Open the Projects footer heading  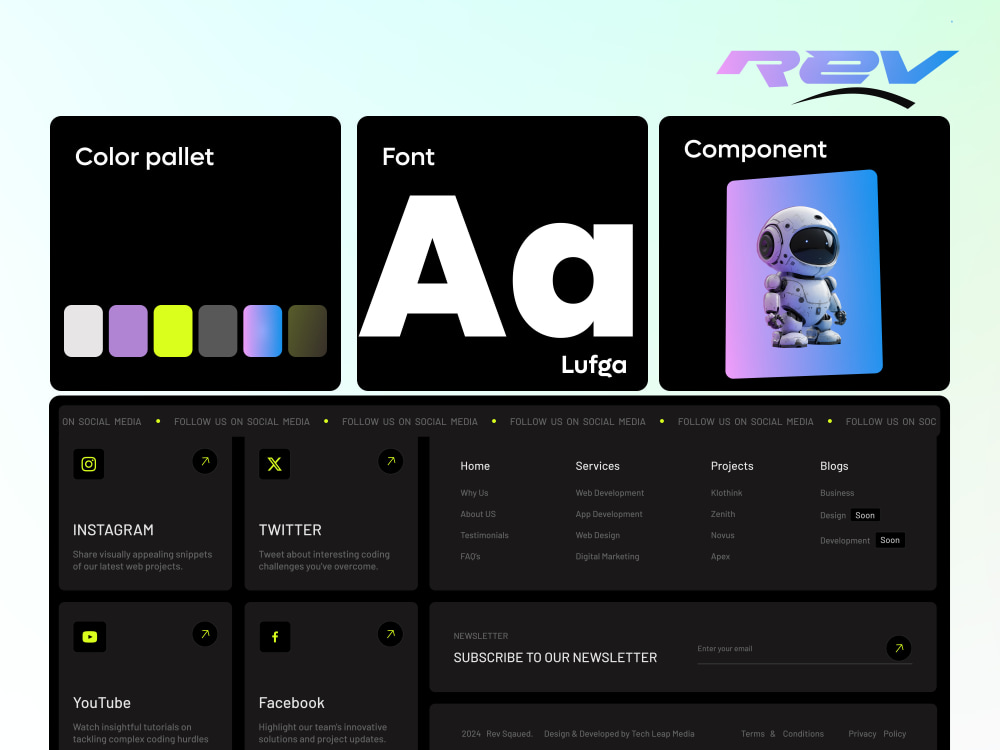point(732,466)
